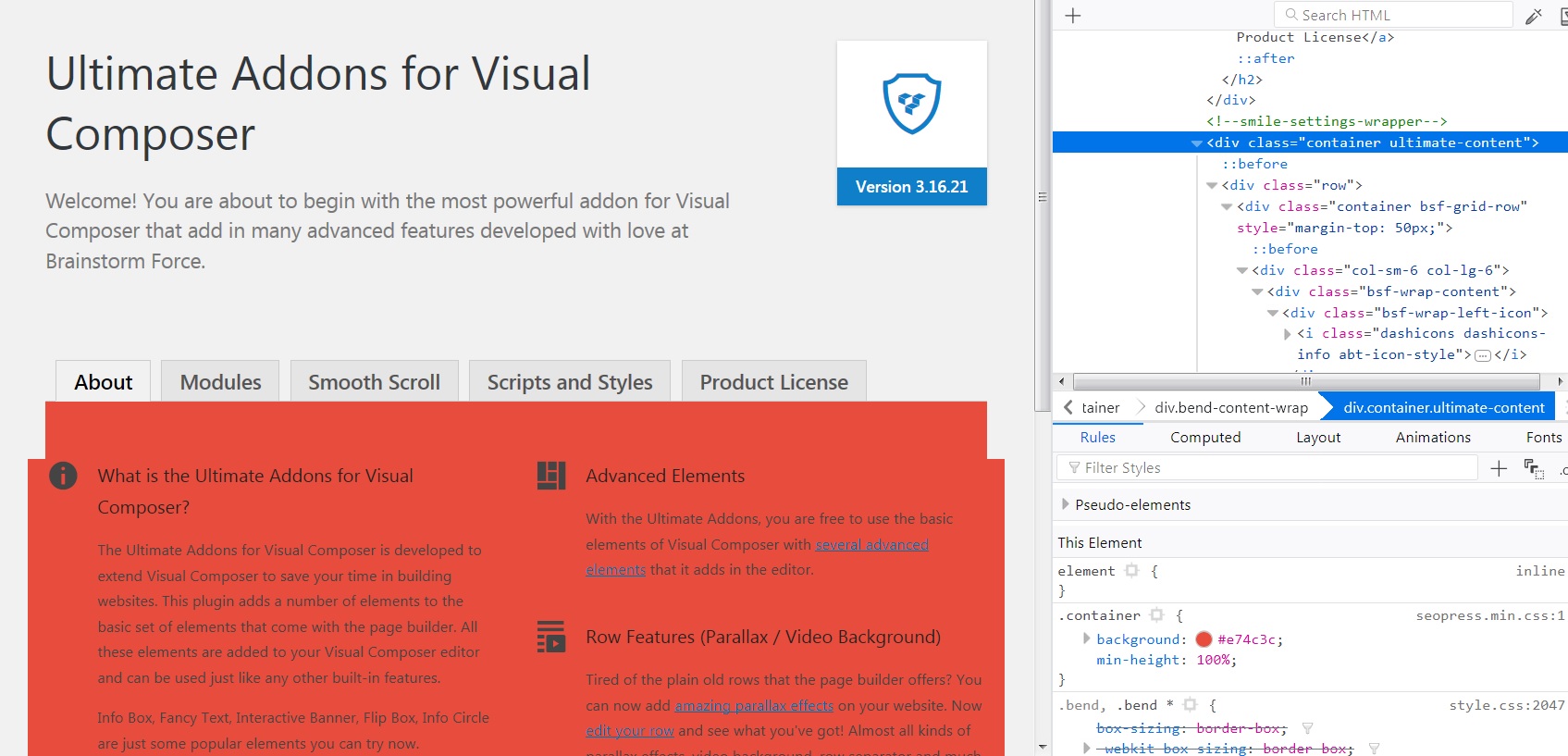Click the markup scrollbar right arrow
The image size is (1568, 756).
1560,381
